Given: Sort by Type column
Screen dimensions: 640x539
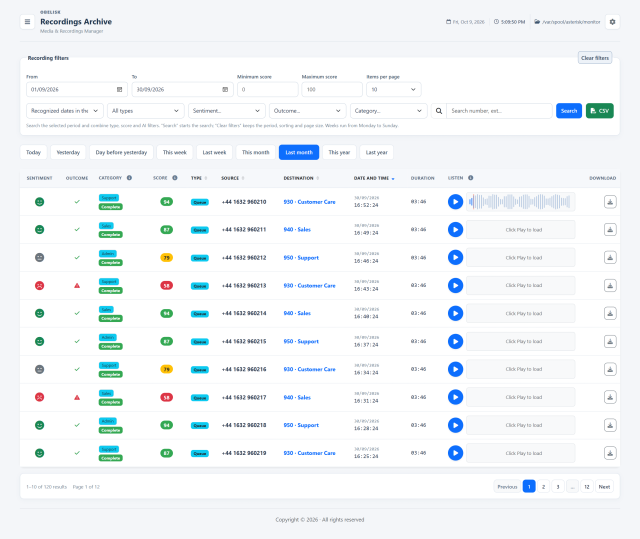Looking at the screenshot, I should pyautogui.click(x=199, y=178).
